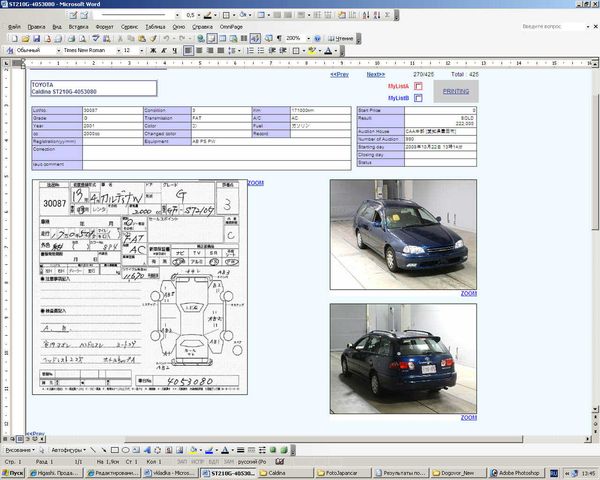Select the Rectangle drawing tool
This screenshot has width=600, height=480.
point(114,450)
